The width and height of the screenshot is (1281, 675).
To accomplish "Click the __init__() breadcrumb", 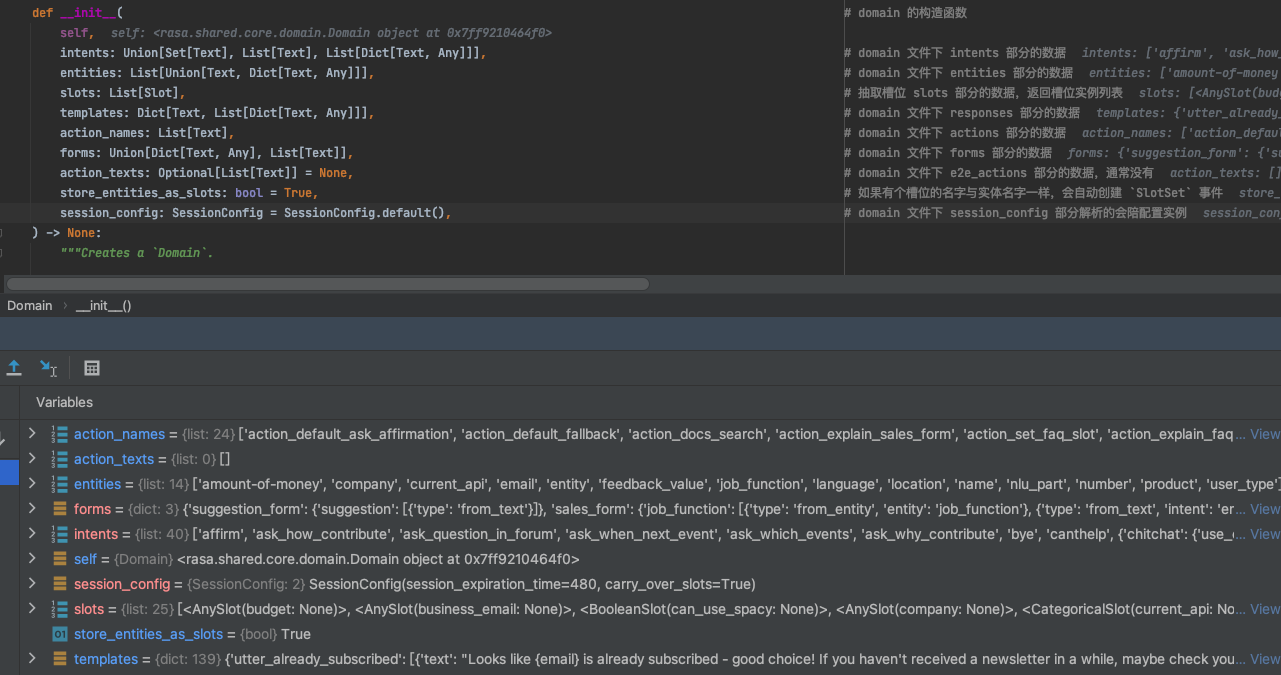I will pos(104,305).
